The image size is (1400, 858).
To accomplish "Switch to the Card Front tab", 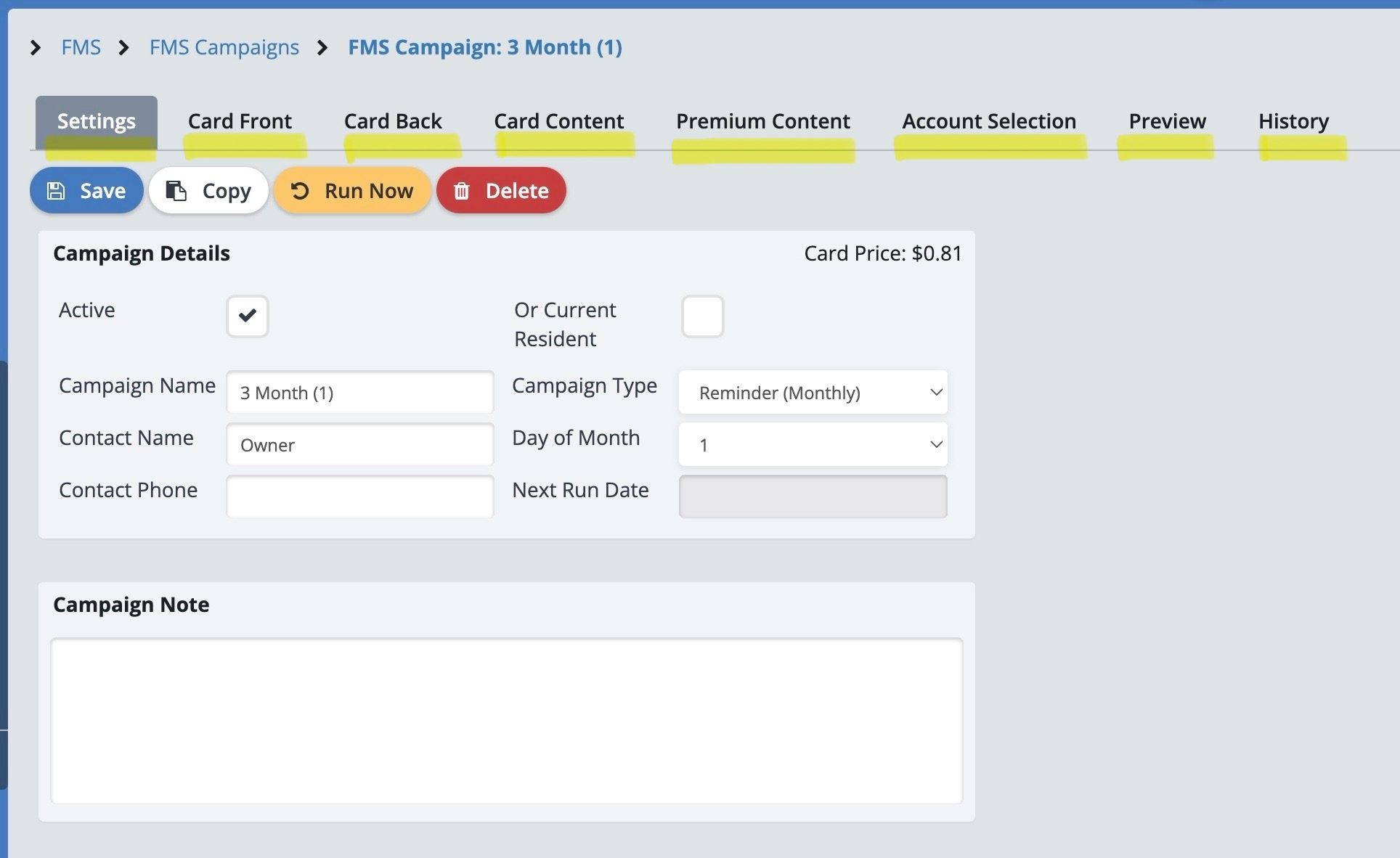I will pyautogui.click(x=240, y=121).
